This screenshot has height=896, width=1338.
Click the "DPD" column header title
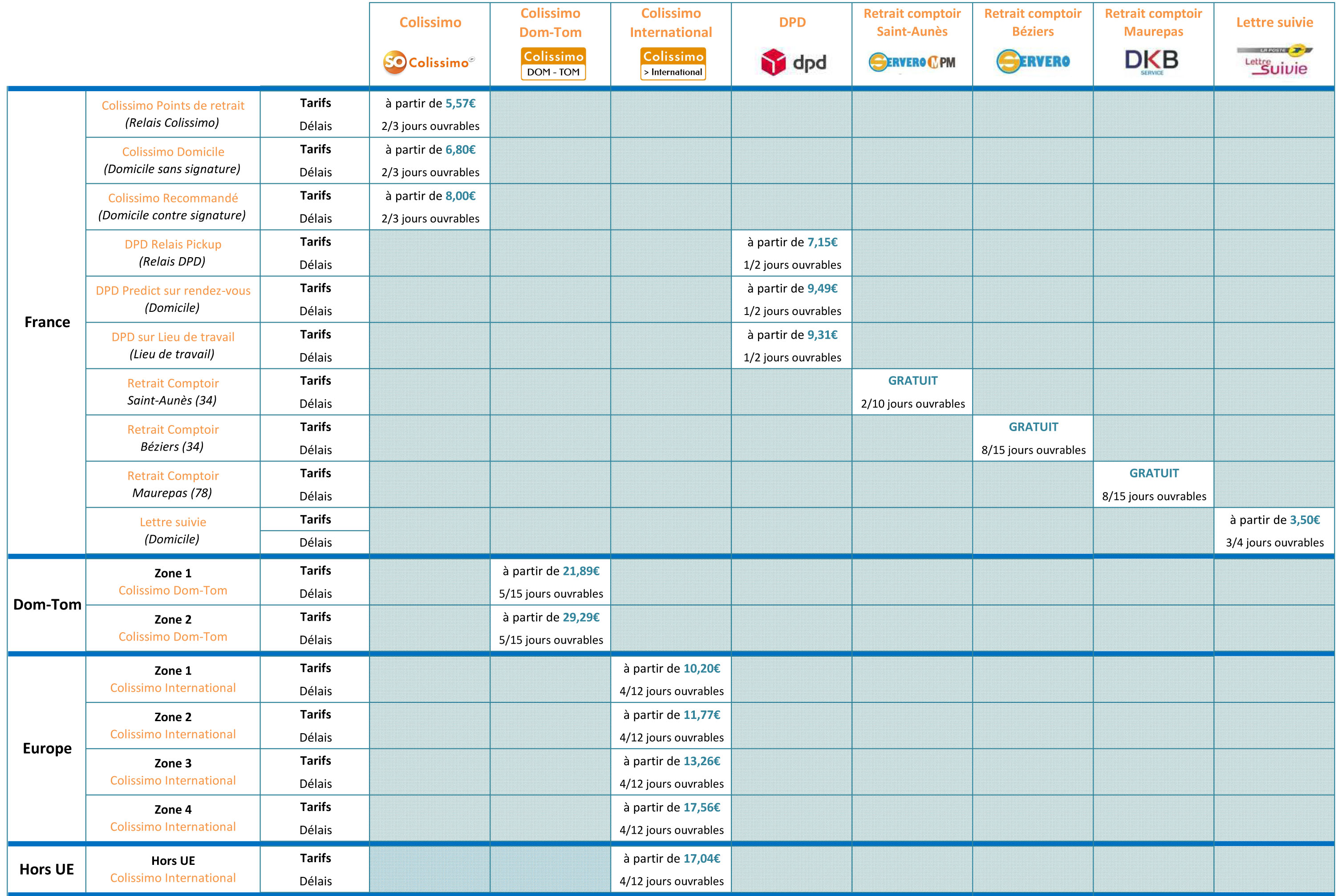[792, 22]
